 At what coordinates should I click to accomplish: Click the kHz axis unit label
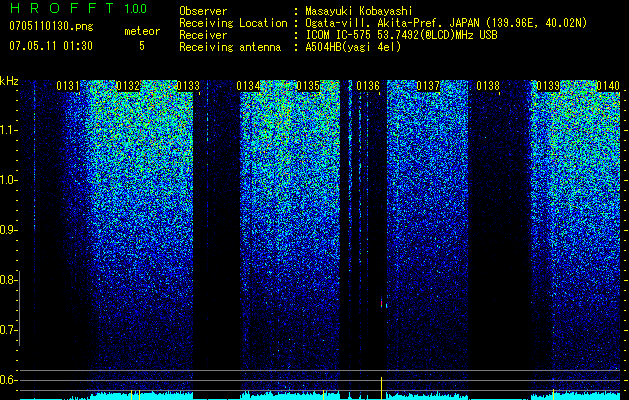tap(9, 81)
